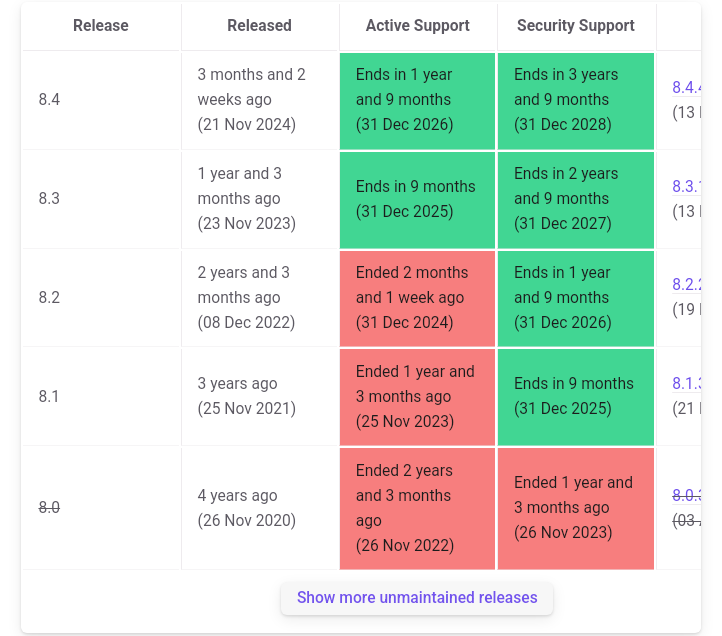Click green security support cell ending 31 Dec 2028

click(575, 100)
